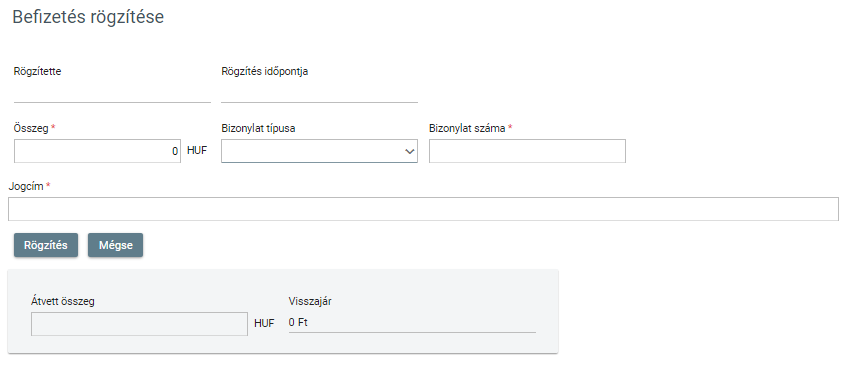Click the Visszajár label text
Screen dimensions: 848x367
(x=310, y=302)
